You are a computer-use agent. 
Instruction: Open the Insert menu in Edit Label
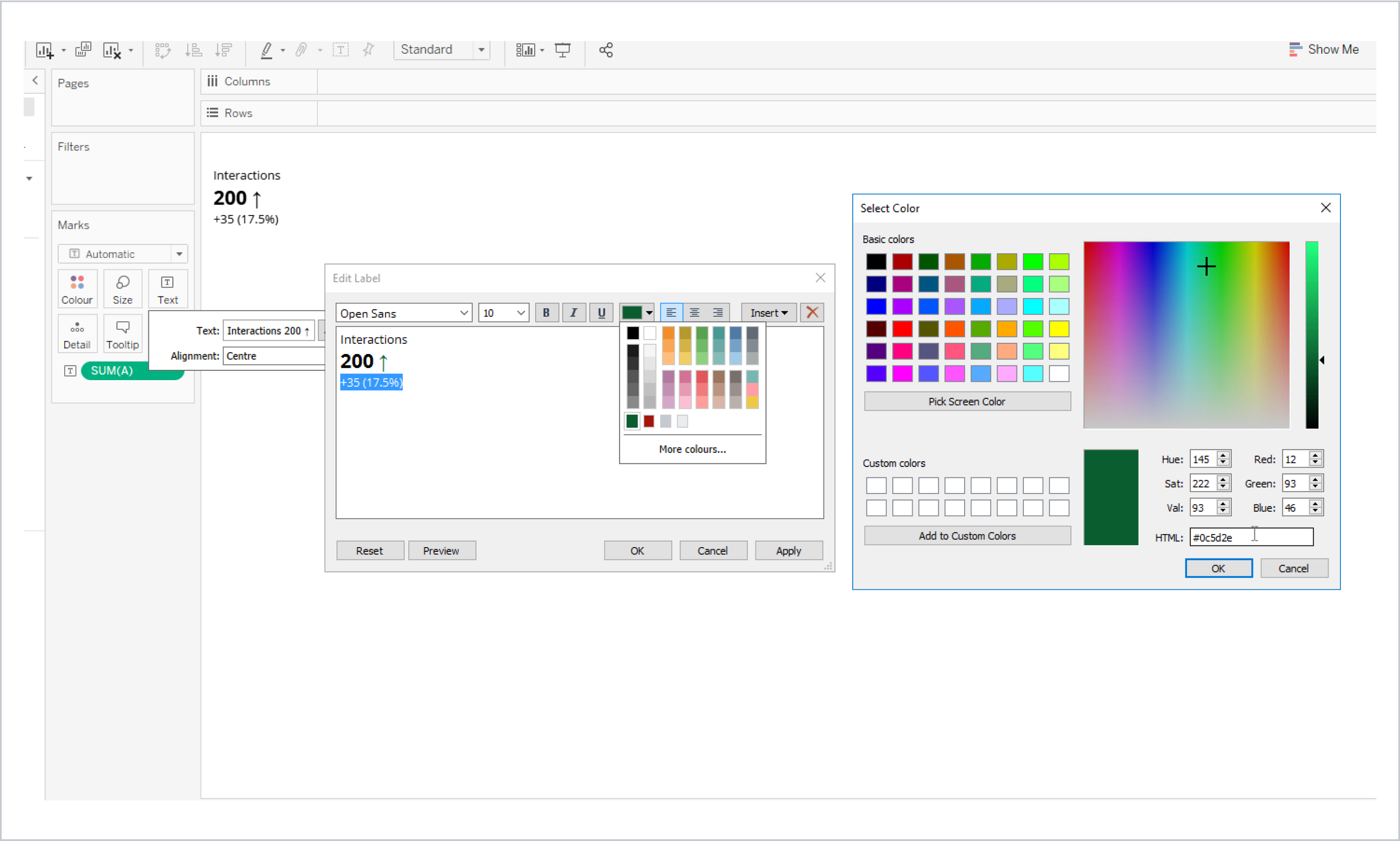click(x=769, y=312)
